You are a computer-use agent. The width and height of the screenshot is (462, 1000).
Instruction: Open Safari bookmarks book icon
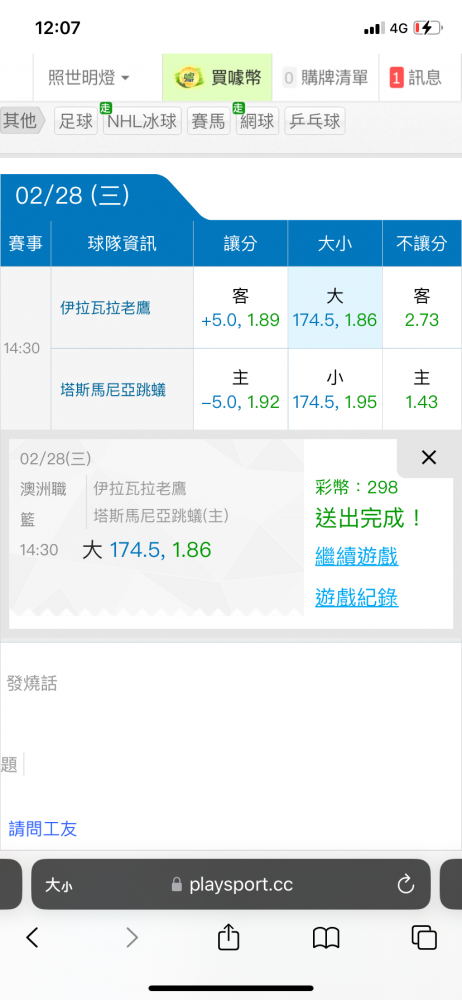click(326, 938)
